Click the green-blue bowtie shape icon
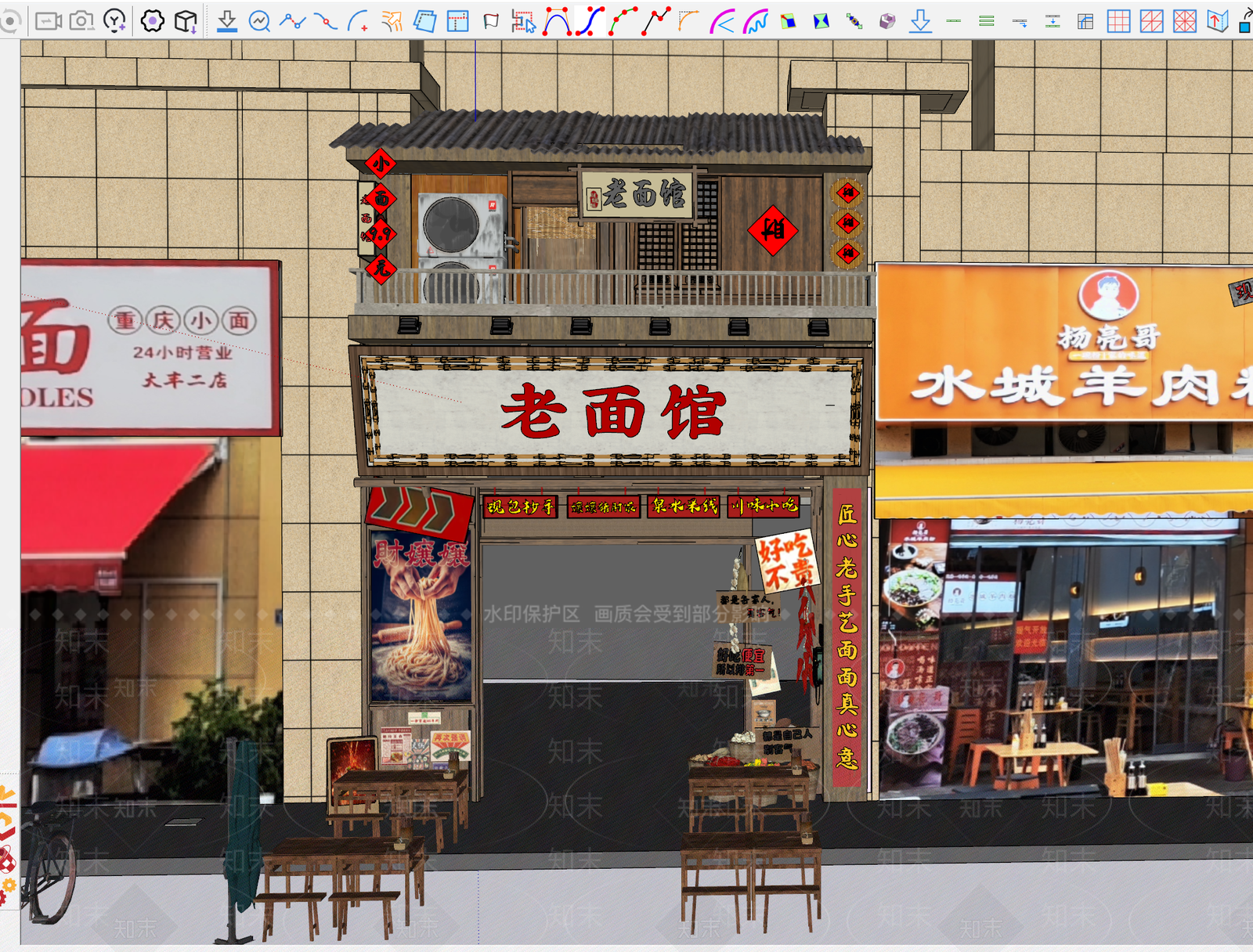The width and height of the screenshot is (1253, 952). pyautogui.click(x=821, y=21)
